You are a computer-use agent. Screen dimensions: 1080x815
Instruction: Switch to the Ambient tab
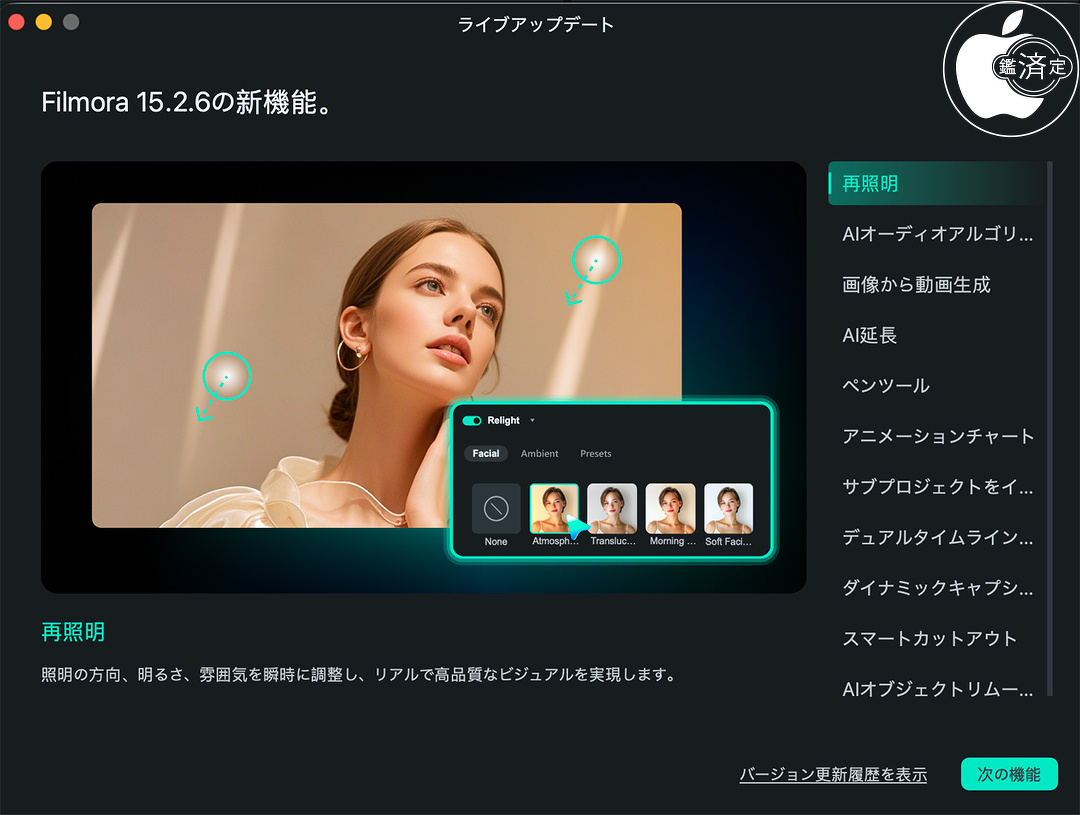click(x=540, y=454)
